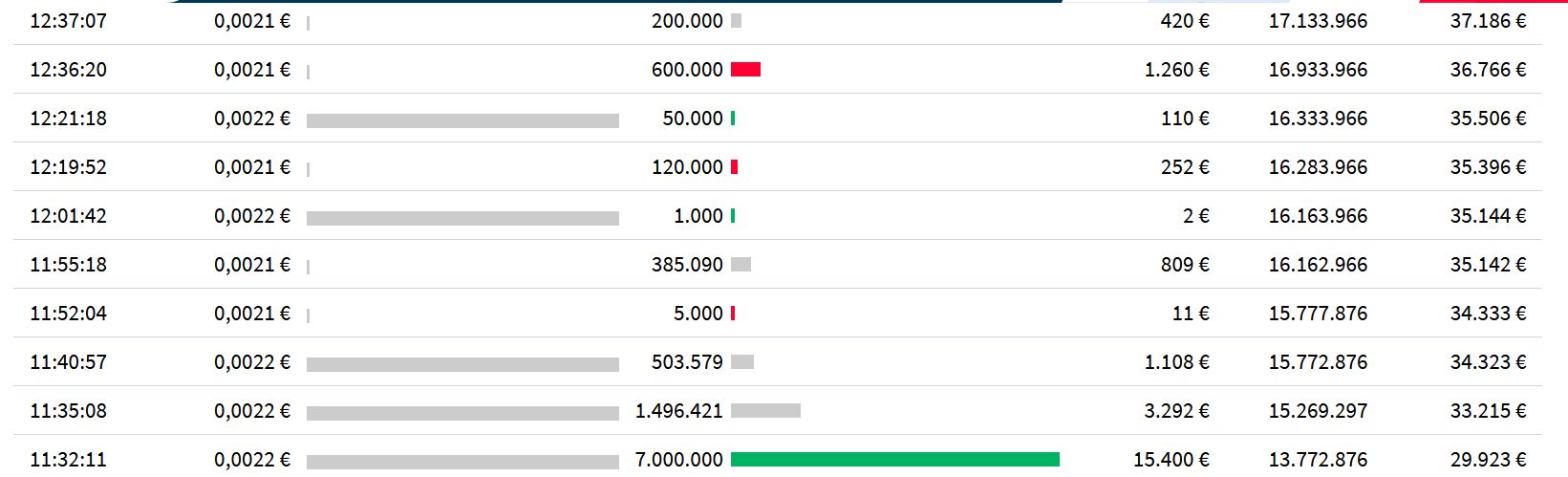Click cumulative volume 17.133.966
Screen dimensions: 1568x477
pos(1317,21)
